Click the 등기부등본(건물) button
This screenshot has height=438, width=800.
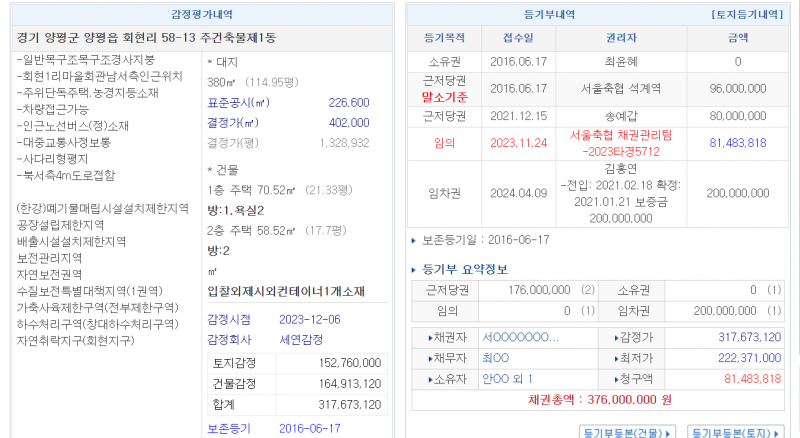pyautogui.click(x=627, y=432)
